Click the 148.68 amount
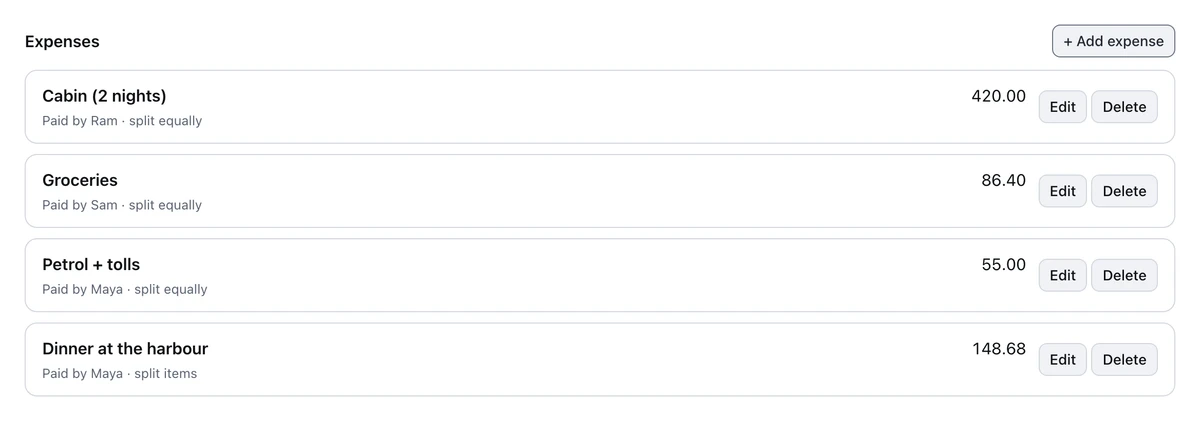 [998, 349]
